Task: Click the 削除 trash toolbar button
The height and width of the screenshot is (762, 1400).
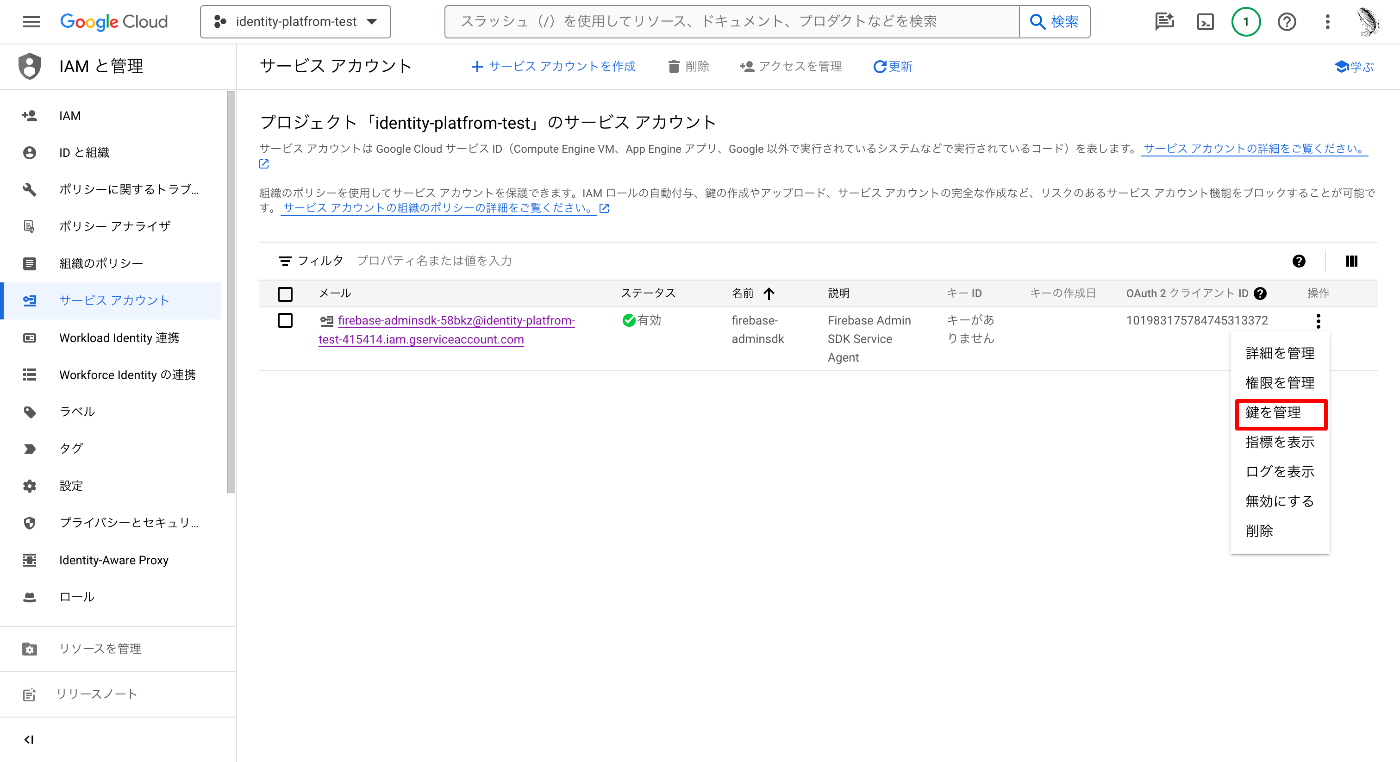Action: 688,66
